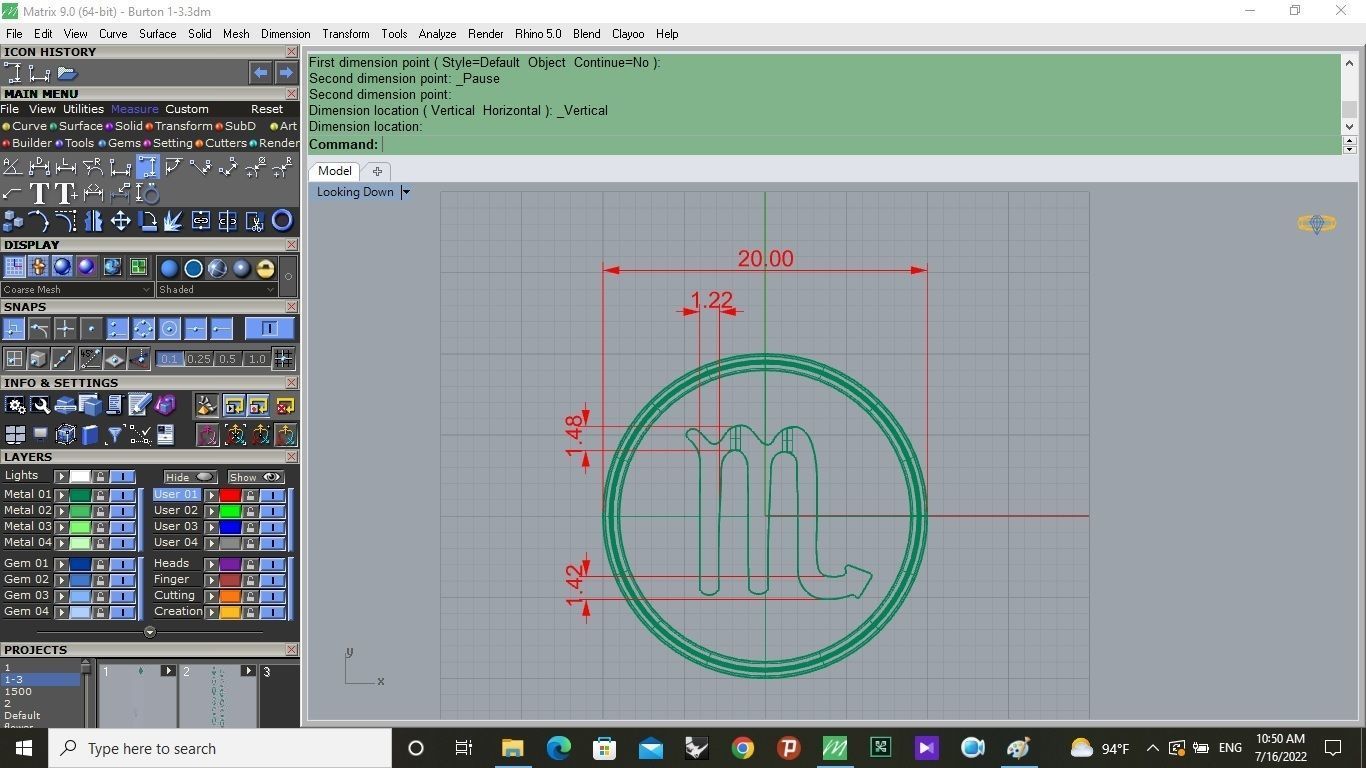Toggle the lock on Metal 01 layer
The width and height of the screenshot is (1366, 768).
pos(100,494)
